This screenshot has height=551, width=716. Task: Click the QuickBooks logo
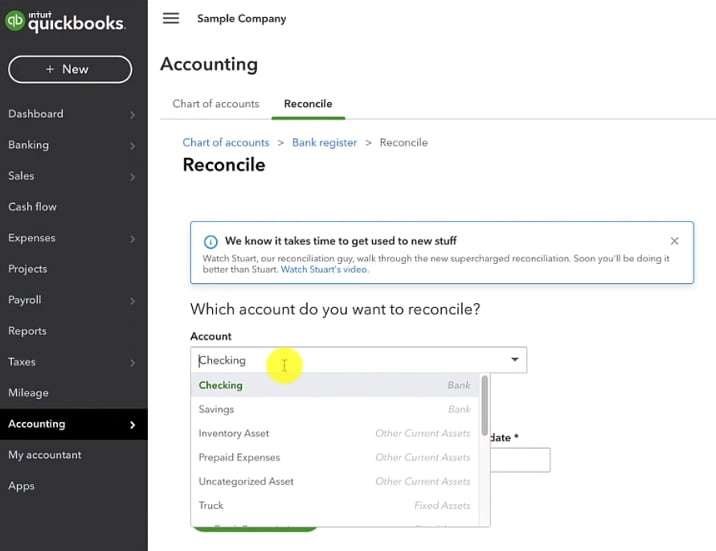[64, 21]
